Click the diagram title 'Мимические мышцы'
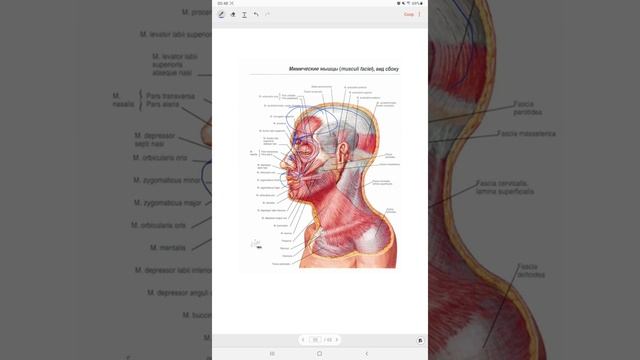The width and height of the screenshot is (640, 360). pyautogui.click(x=313, y=69)
